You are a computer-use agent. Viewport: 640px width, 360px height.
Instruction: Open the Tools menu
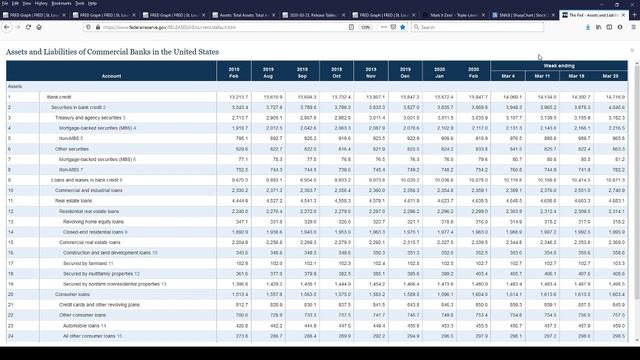pos(80,3)
